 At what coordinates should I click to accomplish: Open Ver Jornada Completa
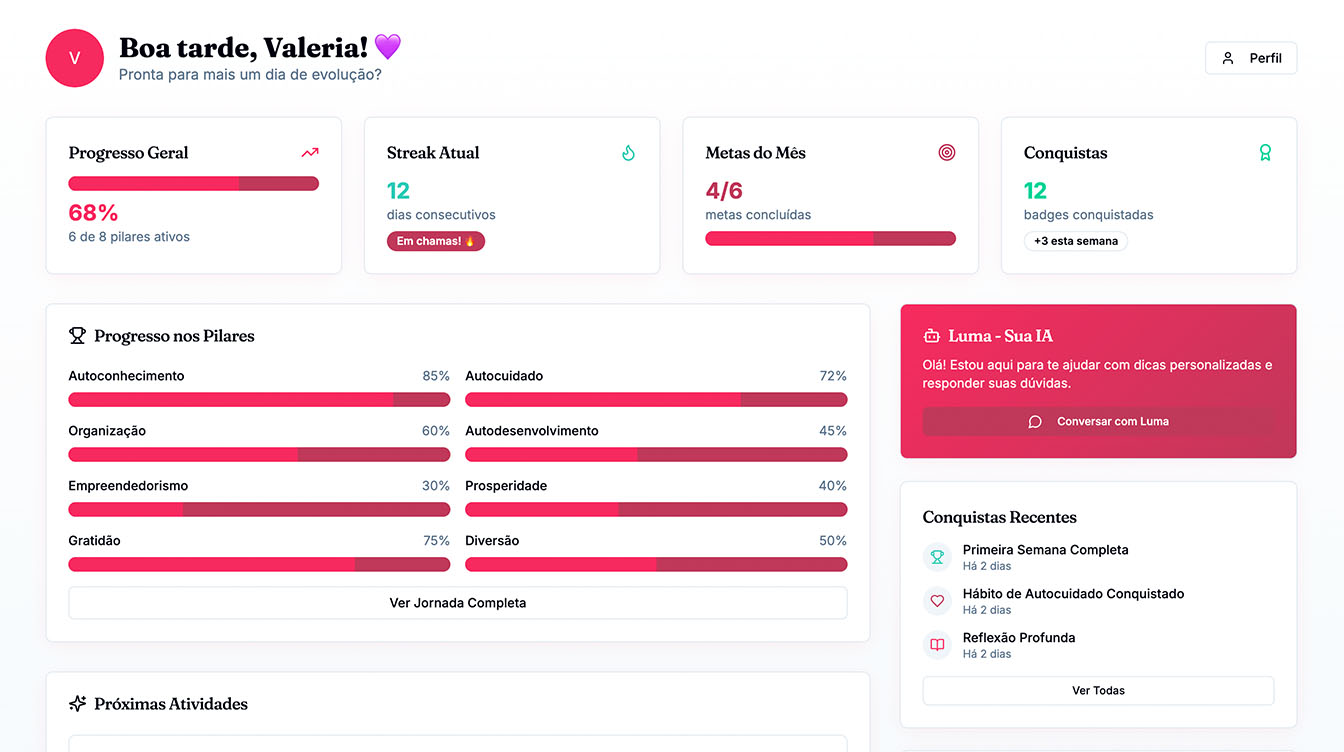tap(458, 603)
